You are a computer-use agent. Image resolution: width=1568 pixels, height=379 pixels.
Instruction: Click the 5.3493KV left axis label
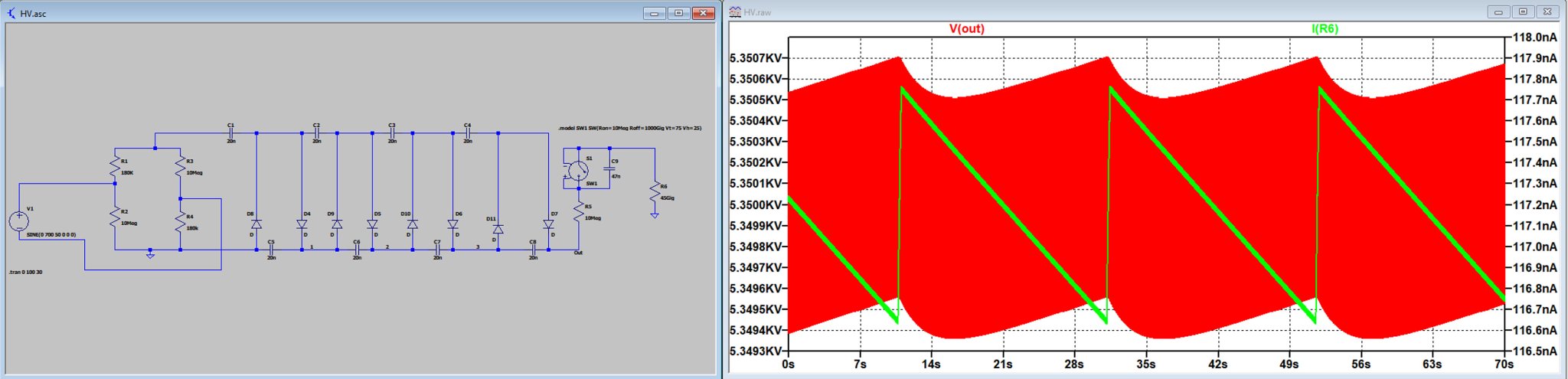[756, 351]
